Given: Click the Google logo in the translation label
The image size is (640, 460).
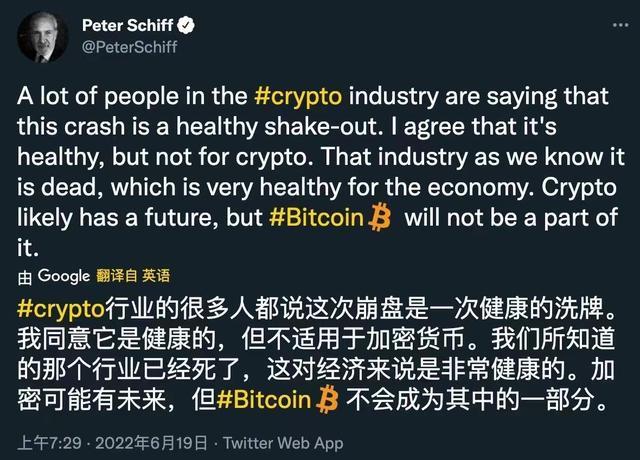Looking at the screenshot, I should coord(65,275).
